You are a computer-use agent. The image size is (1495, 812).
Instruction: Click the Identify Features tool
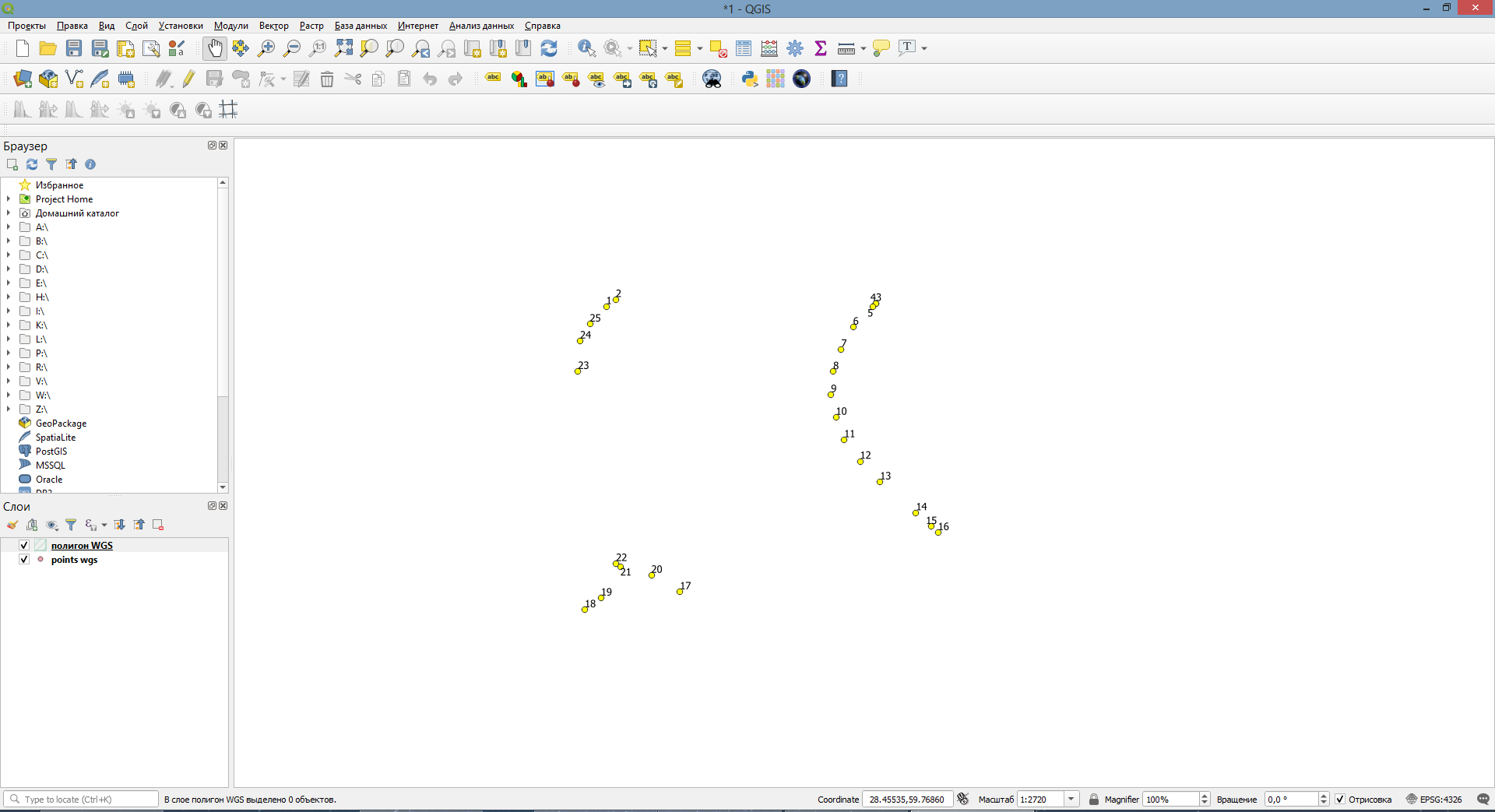tap(586, 48)
